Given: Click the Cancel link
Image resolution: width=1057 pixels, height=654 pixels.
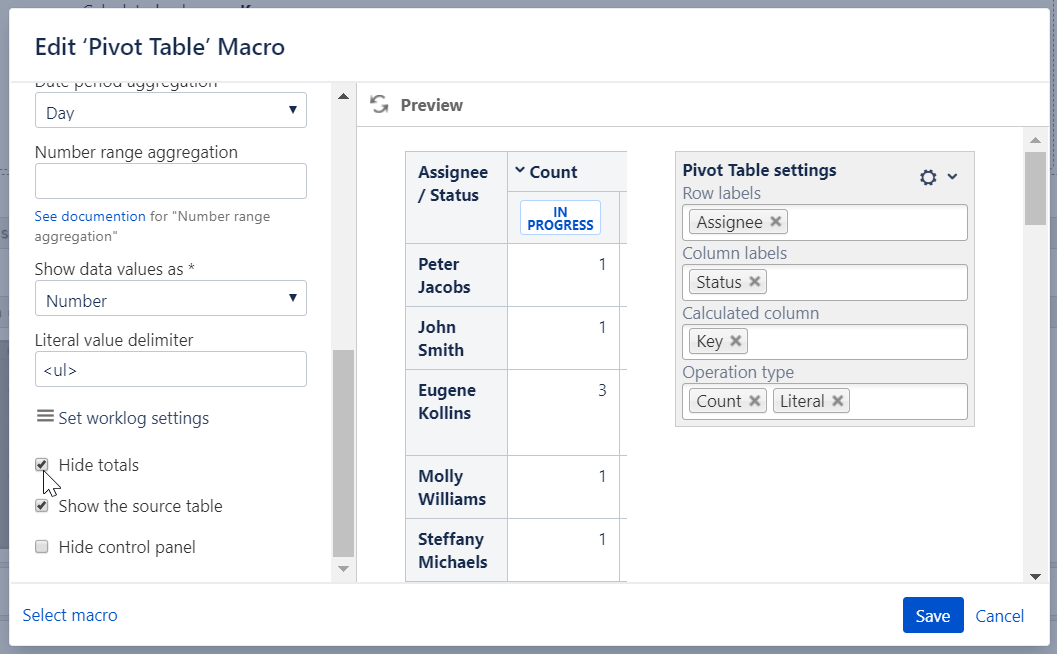Looking at the screenshot, I should pyautogui.click(x=999, y=616).
